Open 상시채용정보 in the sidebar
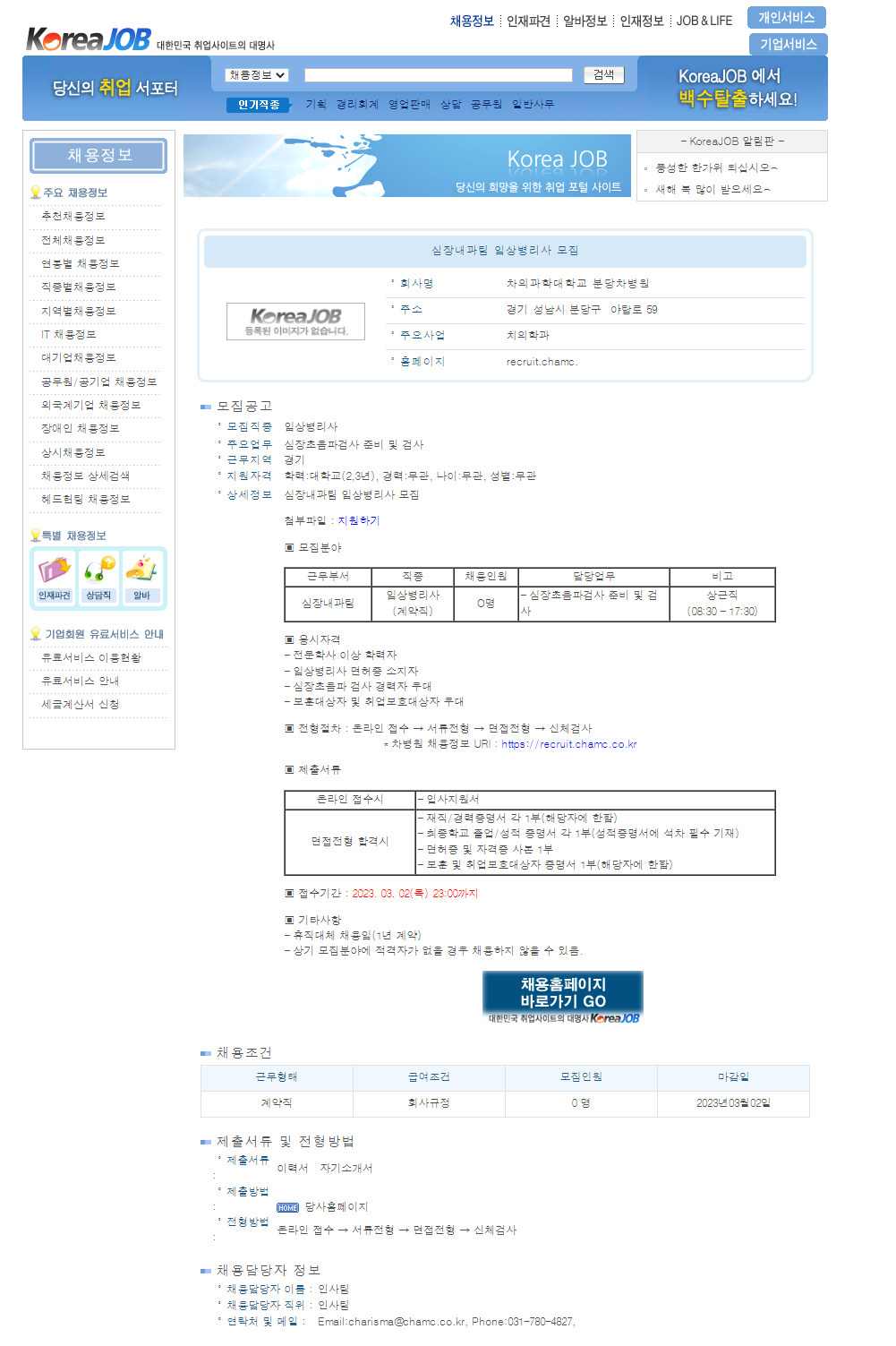This screenshot has width=896, height=1346. pyautogui.click(x=73, y=452)
